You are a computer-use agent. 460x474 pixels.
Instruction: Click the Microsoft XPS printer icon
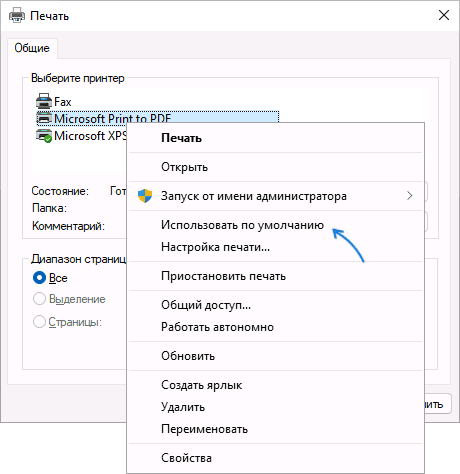click(44, 136)
